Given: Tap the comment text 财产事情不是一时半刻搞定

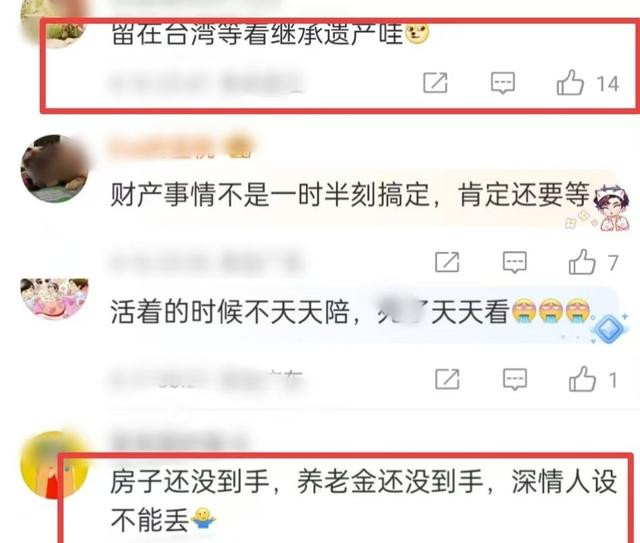Looking at the screenshot, I should click(270, 195).
